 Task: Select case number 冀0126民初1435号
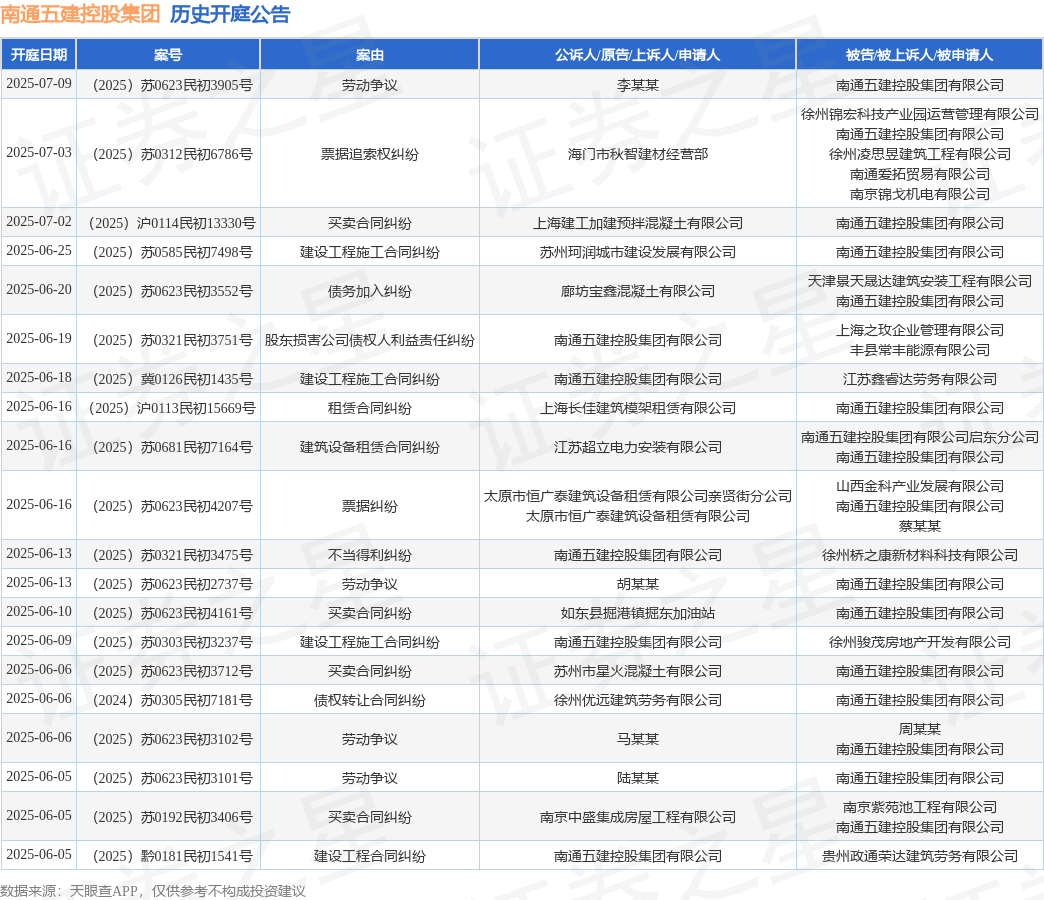point(172,379)
